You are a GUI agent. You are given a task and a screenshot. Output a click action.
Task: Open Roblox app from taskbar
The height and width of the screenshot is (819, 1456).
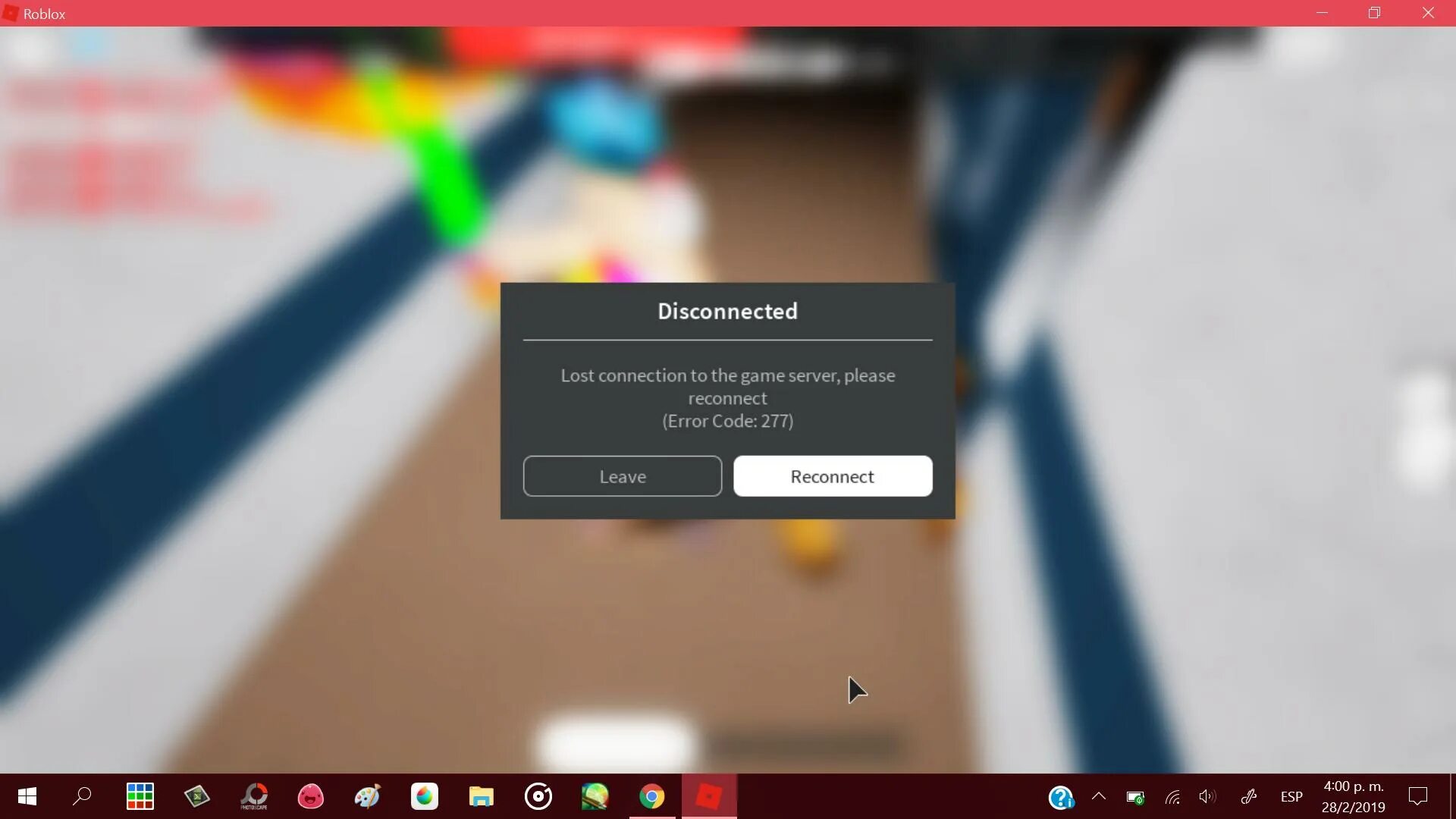point(709,796)
